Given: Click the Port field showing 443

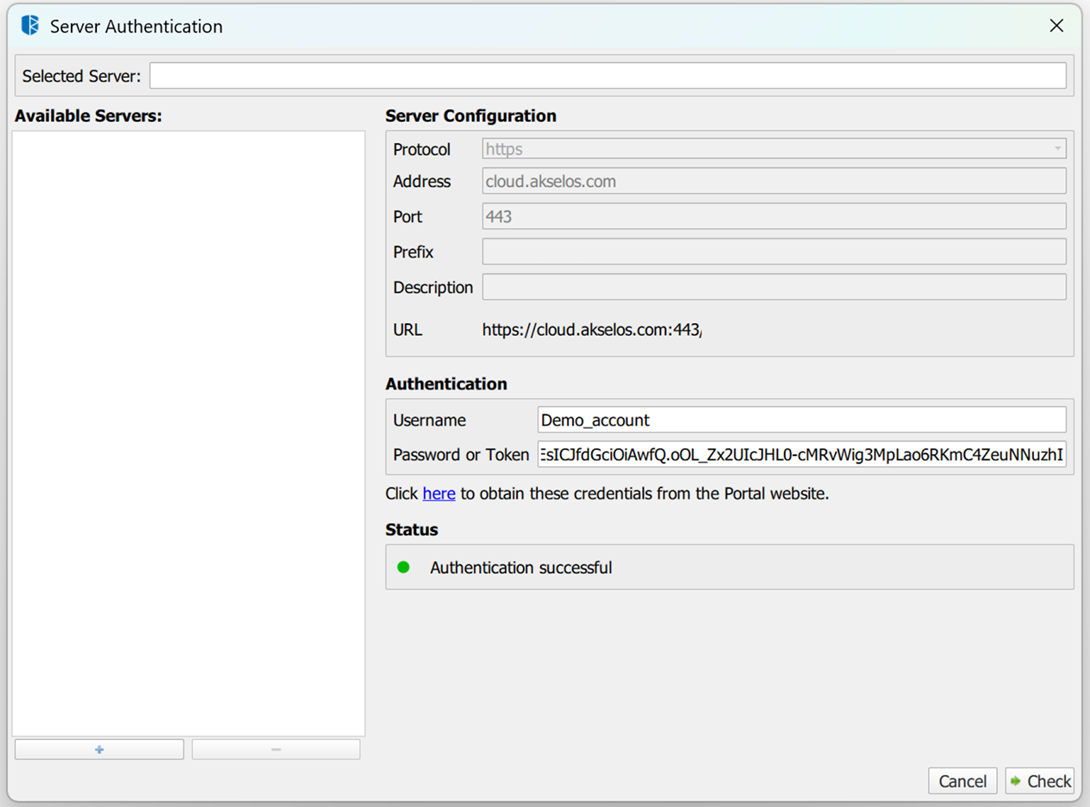Looking at the screenshot, I should coord(774,216).
